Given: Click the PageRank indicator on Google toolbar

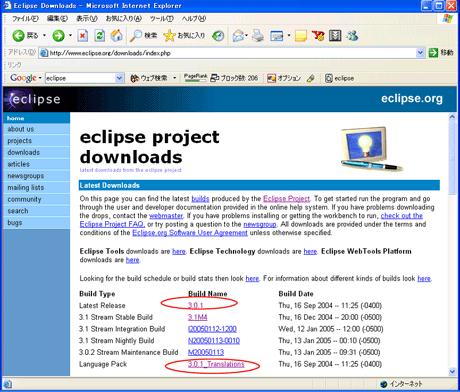Looking at the screenshot, I should tap(195, 78).
